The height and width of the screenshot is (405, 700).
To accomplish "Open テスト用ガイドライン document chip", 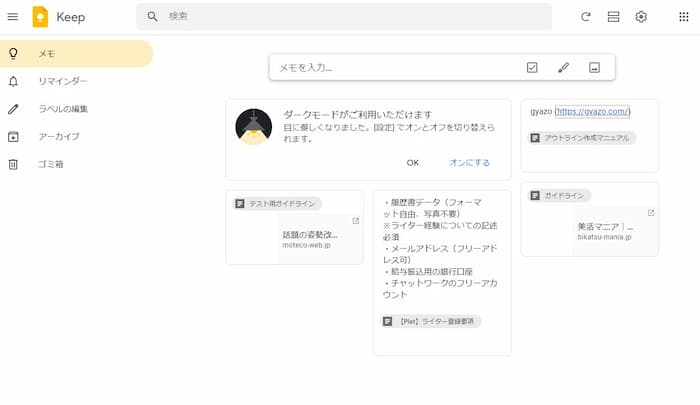I will [x=277, y=204].
